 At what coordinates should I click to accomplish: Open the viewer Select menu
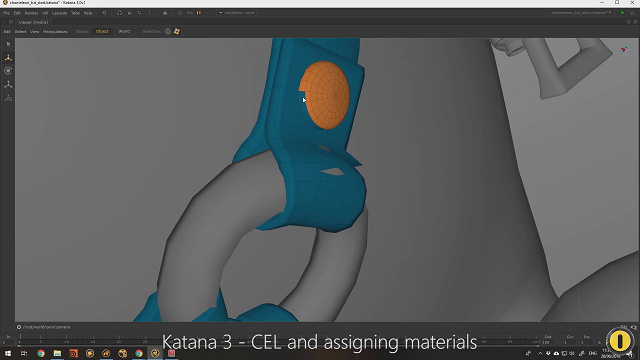20,31
